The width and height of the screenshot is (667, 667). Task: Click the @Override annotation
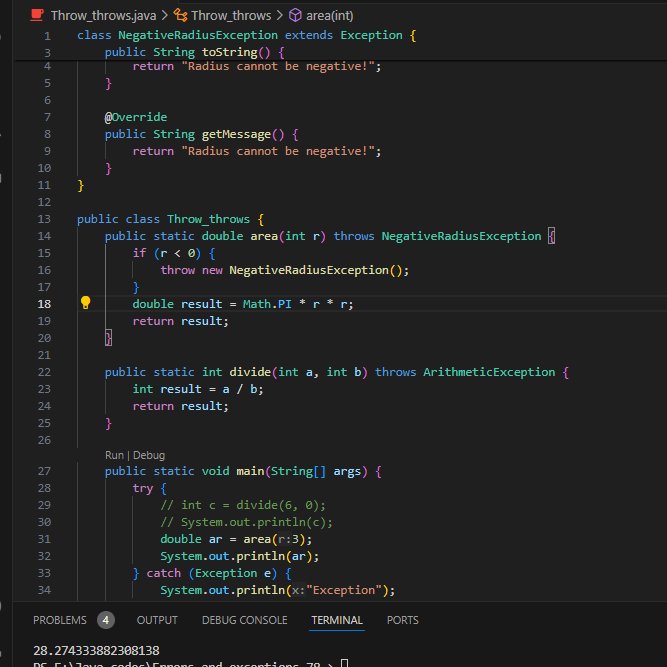click(136, 117)
